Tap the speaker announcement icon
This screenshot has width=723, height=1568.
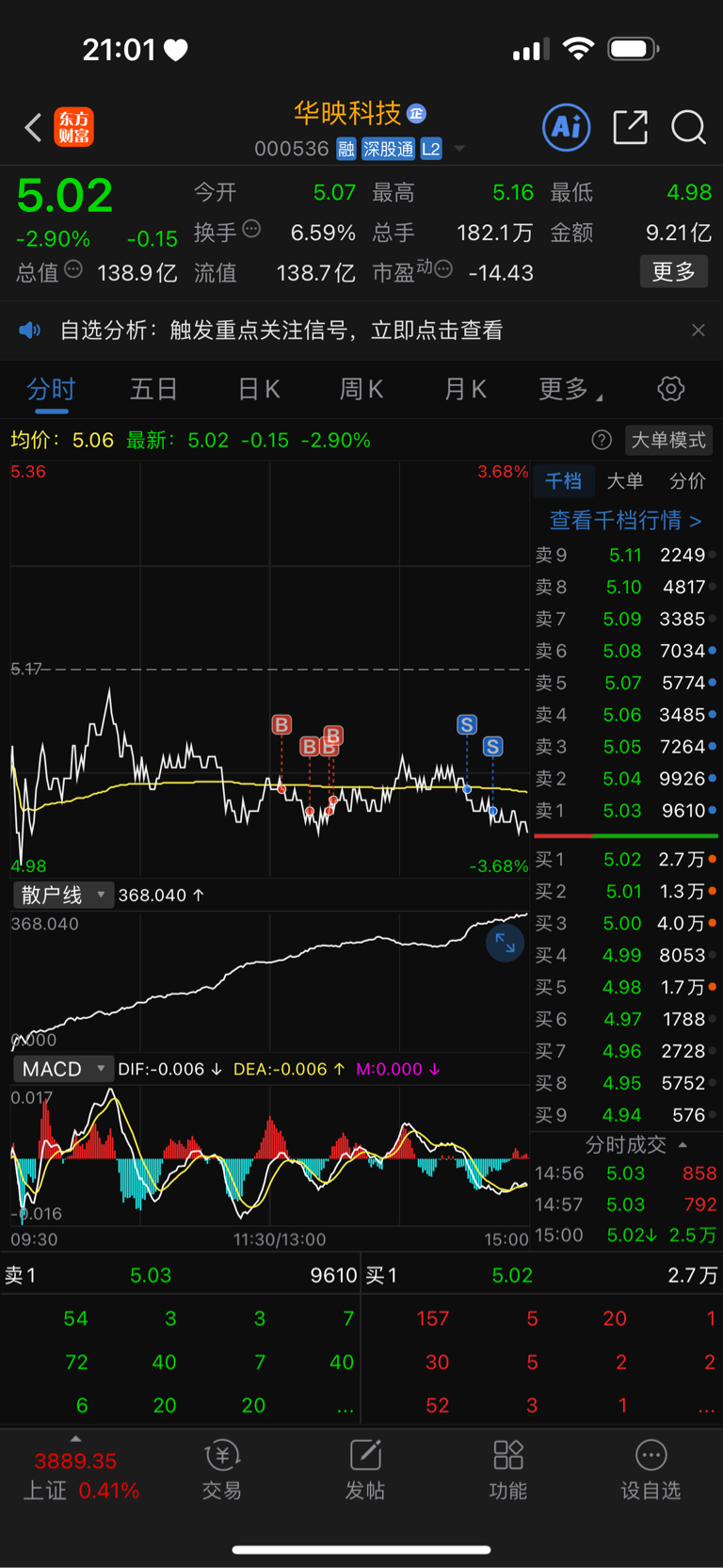pyautogui.click(x=30, y=331)
